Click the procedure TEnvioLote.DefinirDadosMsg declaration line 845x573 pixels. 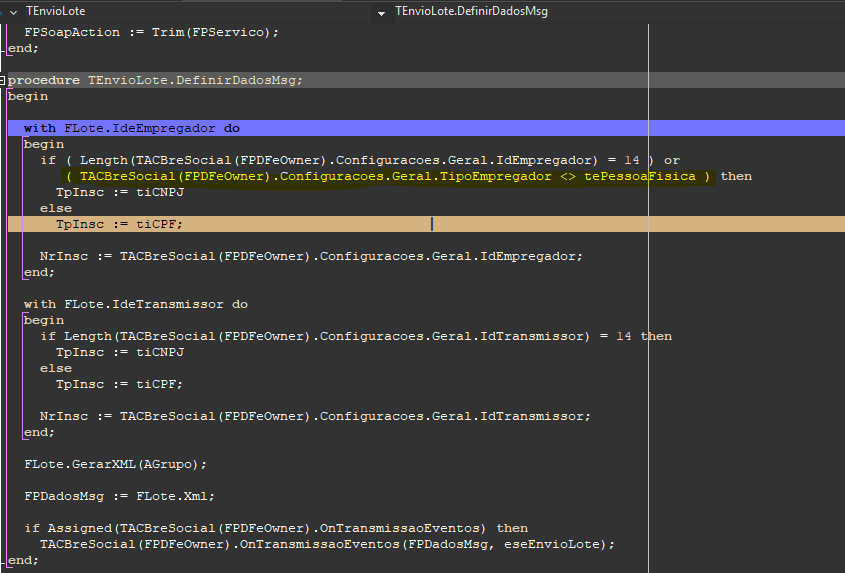(155, 80)
